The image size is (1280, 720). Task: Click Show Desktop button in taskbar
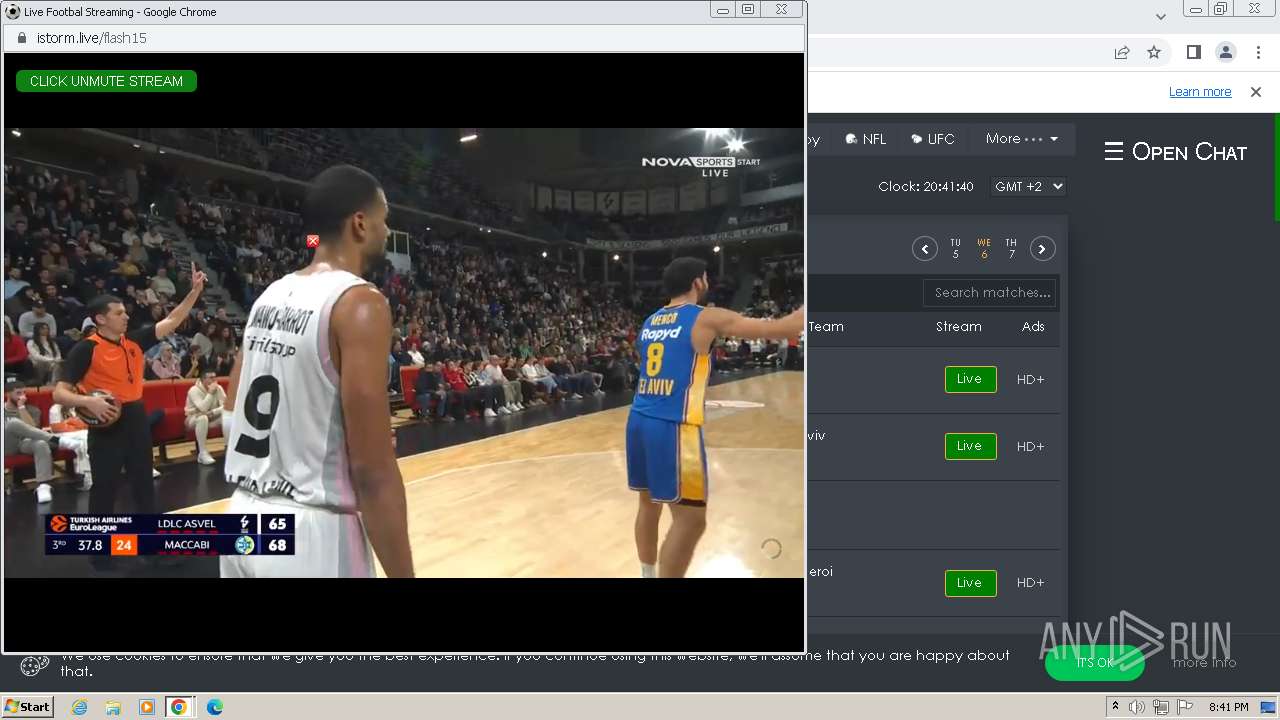point(1268,707)
